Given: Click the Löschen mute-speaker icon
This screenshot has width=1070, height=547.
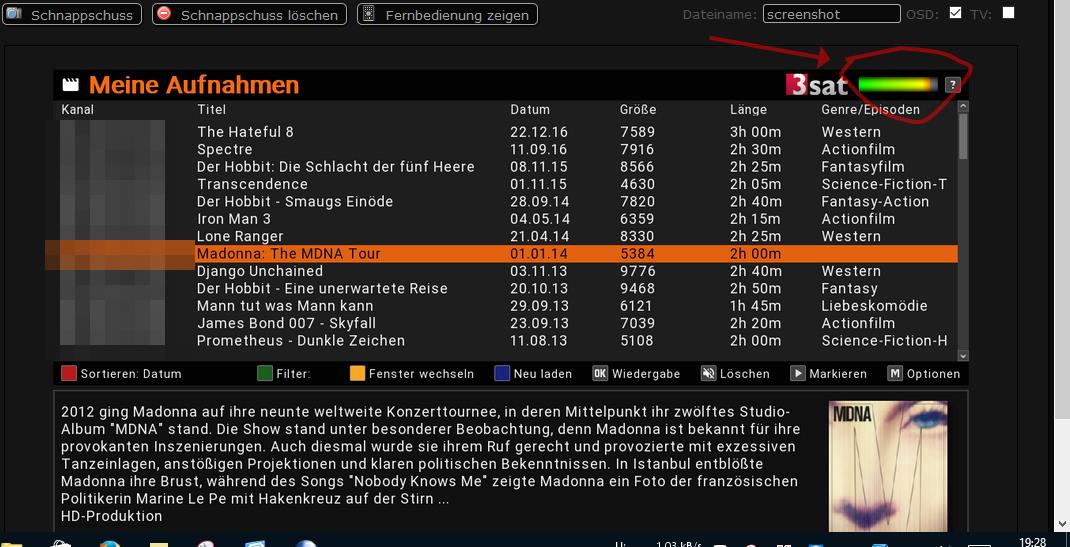Looking at the screenshot, I should pyautogui.click(x=709, y=374).
